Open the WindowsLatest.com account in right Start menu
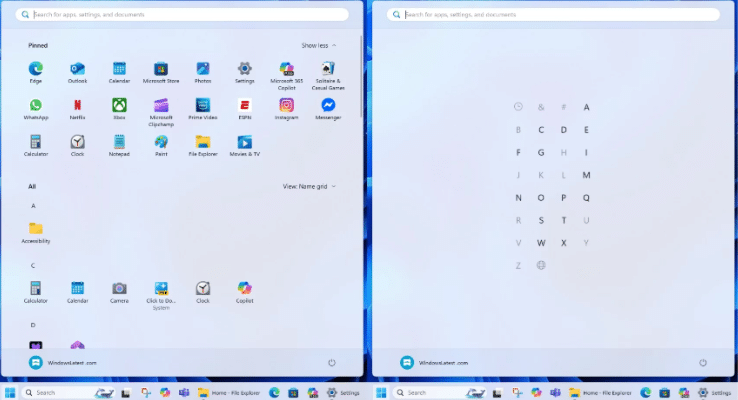 pos(434,363)
